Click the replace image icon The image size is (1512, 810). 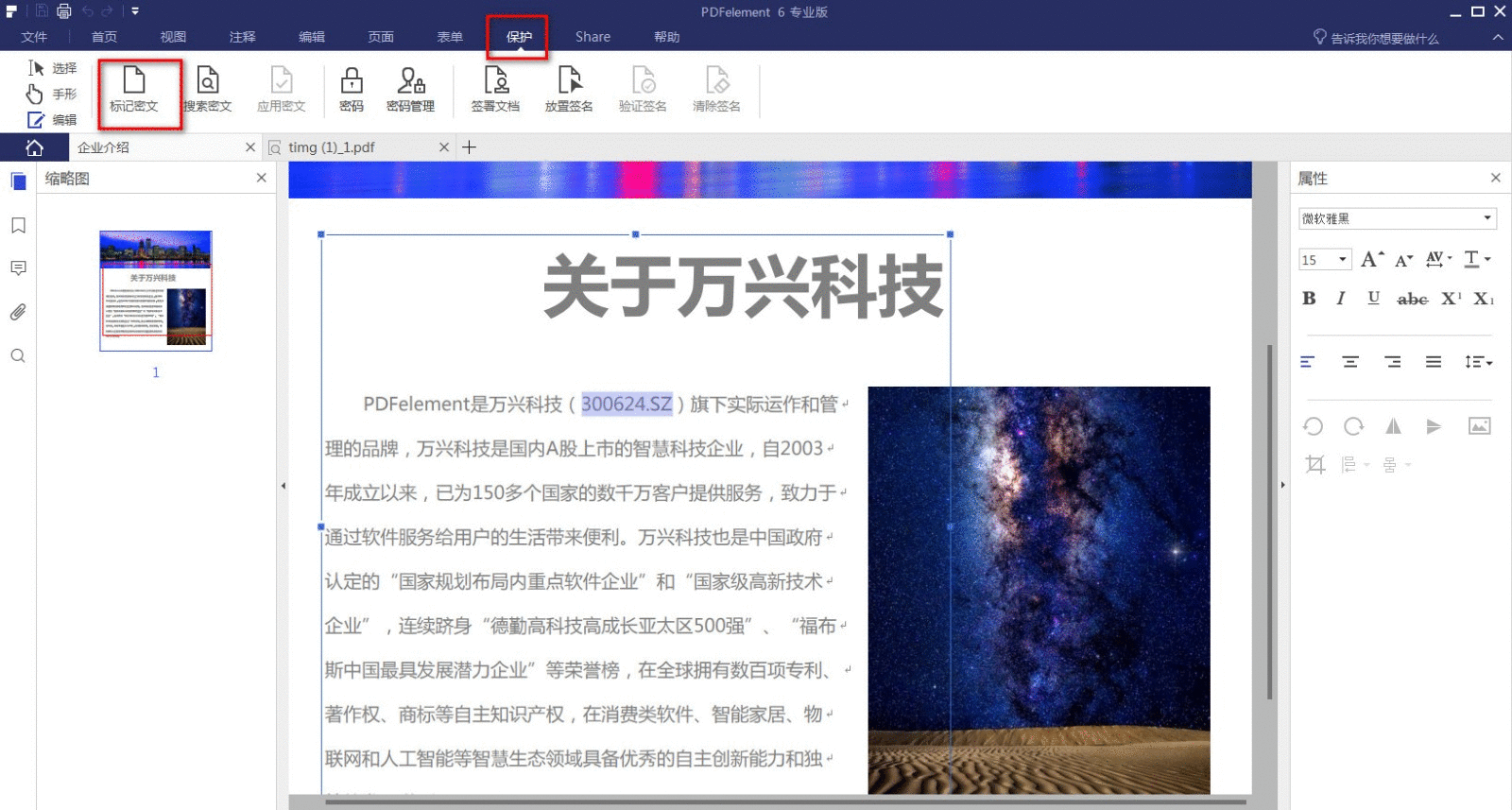coord(1480,426)
